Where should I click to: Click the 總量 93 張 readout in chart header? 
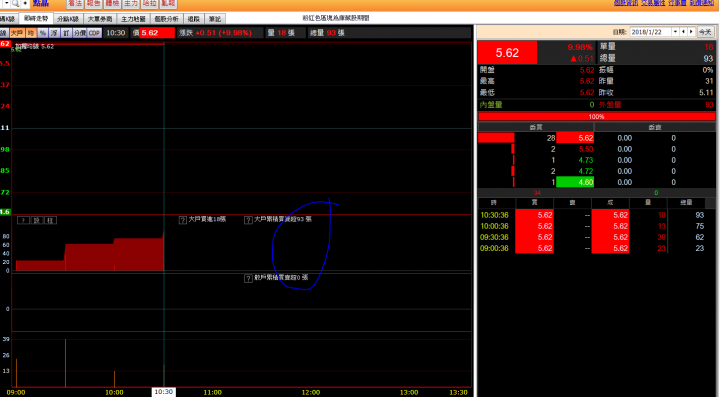[x=327, y=33]
